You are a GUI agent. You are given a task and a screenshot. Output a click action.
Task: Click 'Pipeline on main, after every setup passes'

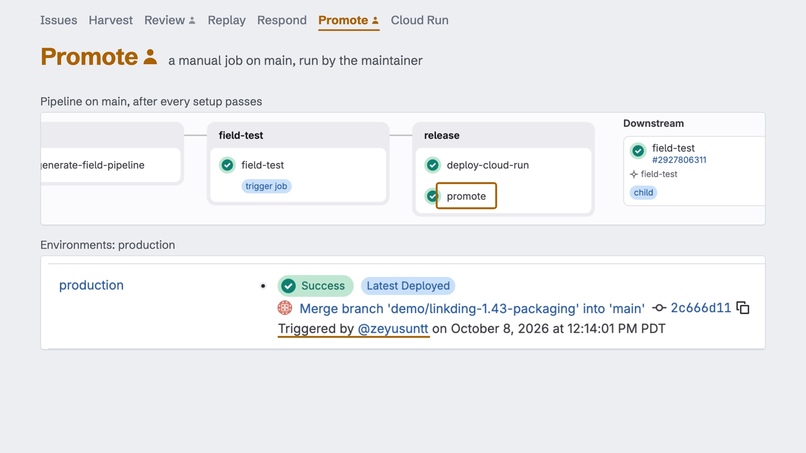151,101
